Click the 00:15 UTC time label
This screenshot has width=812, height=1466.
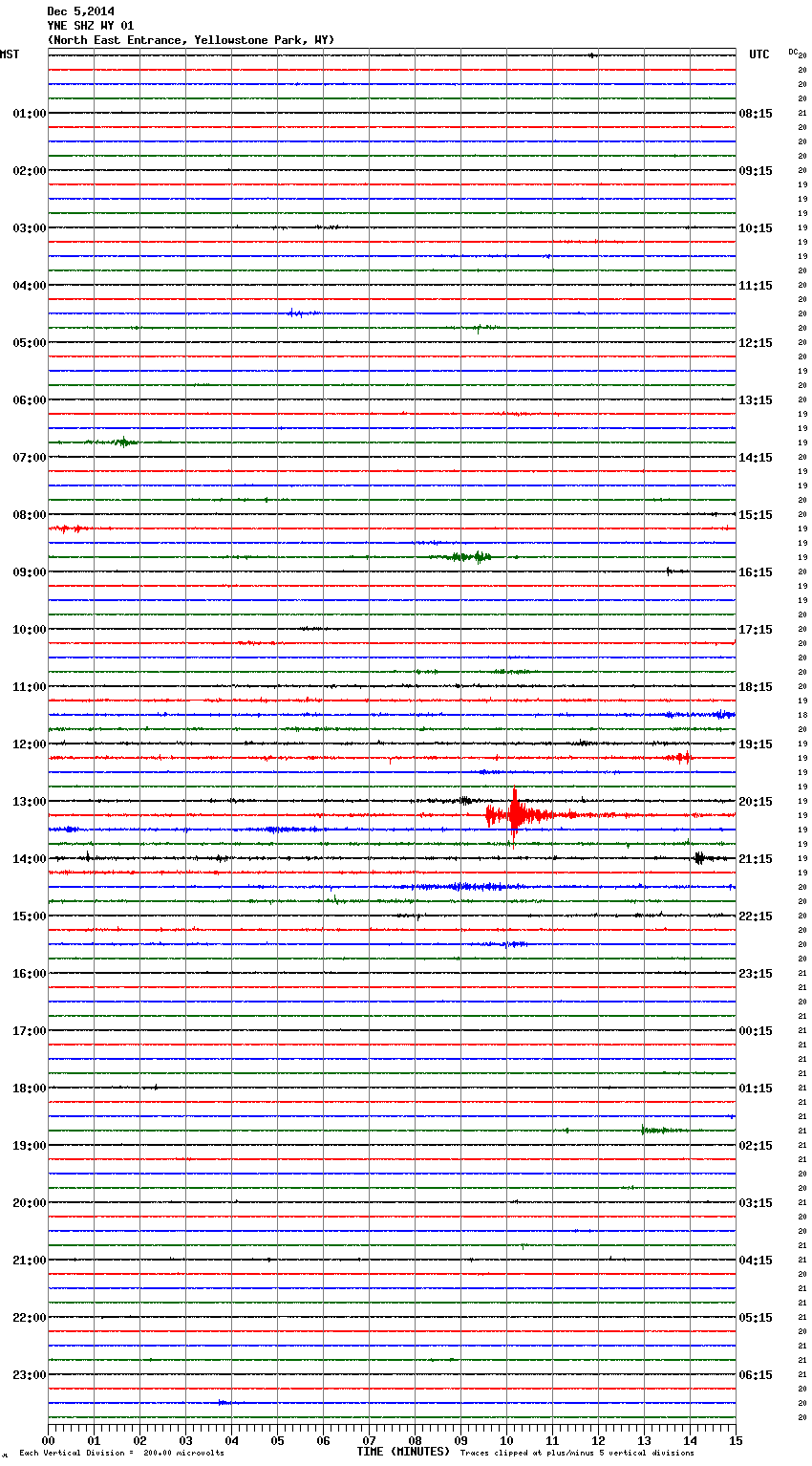tap(756, 1031)
